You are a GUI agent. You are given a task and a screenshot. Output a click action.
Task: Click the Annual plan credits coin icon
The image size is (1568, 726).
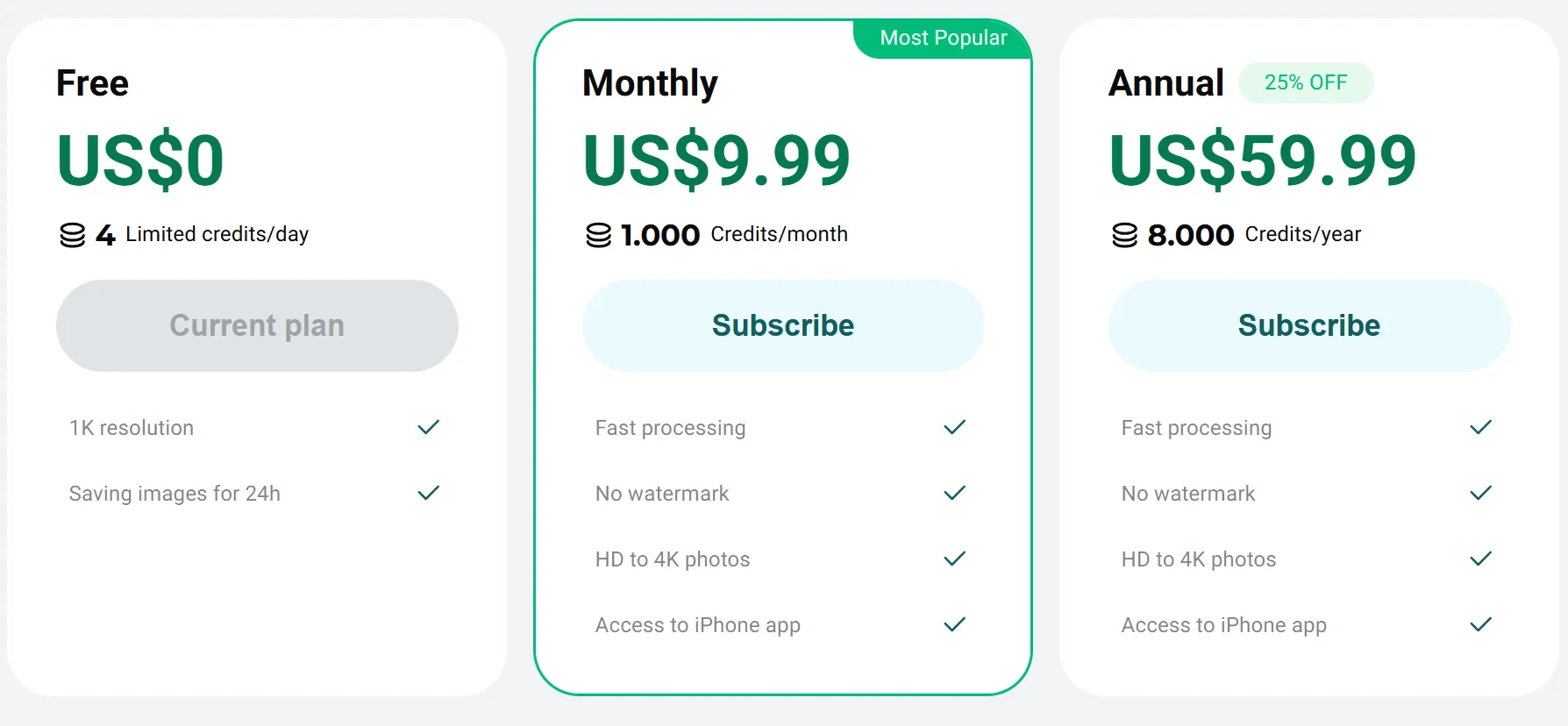coord(1125,235)
